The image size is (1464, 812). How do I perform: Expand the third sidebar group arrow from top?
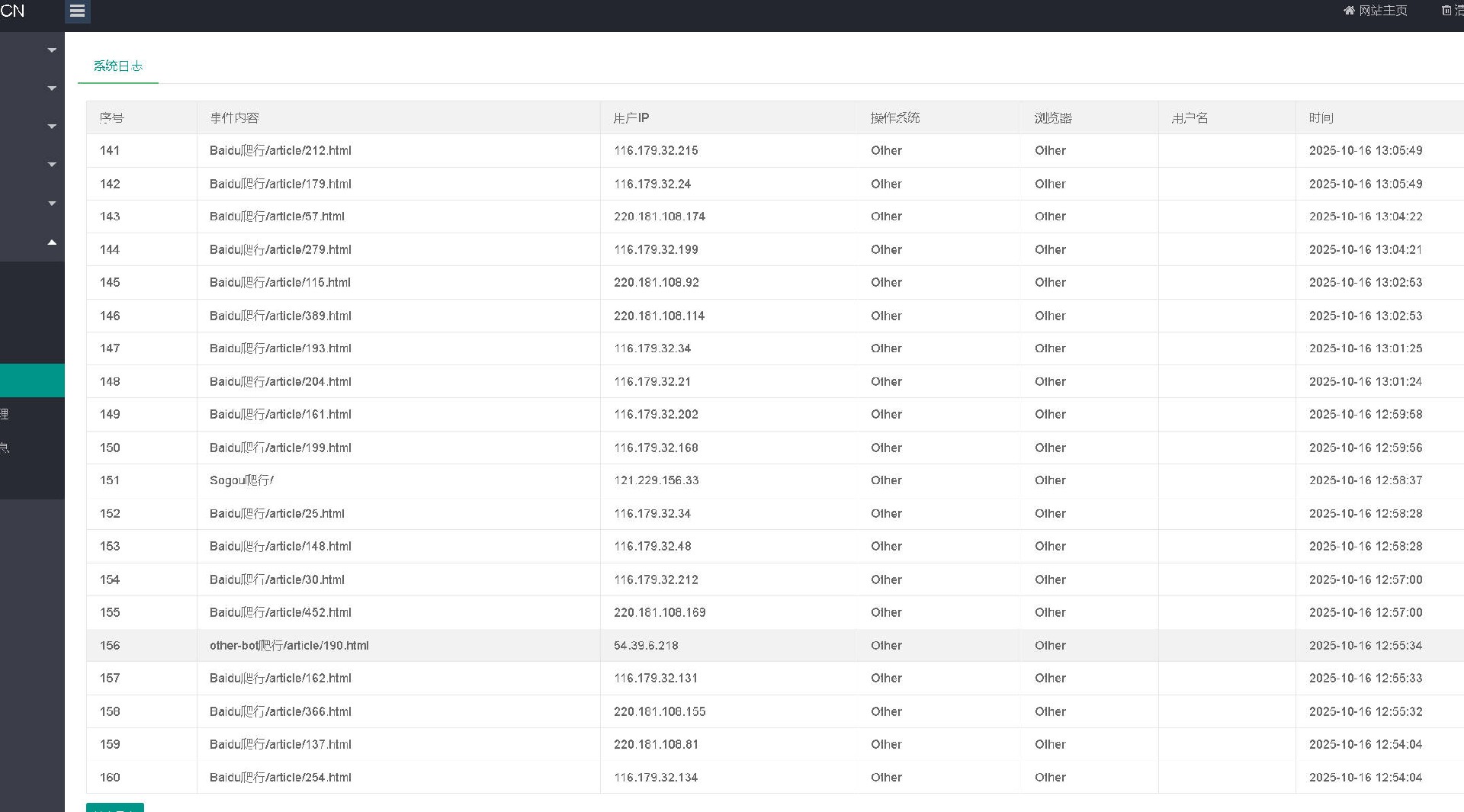point(52,127)
